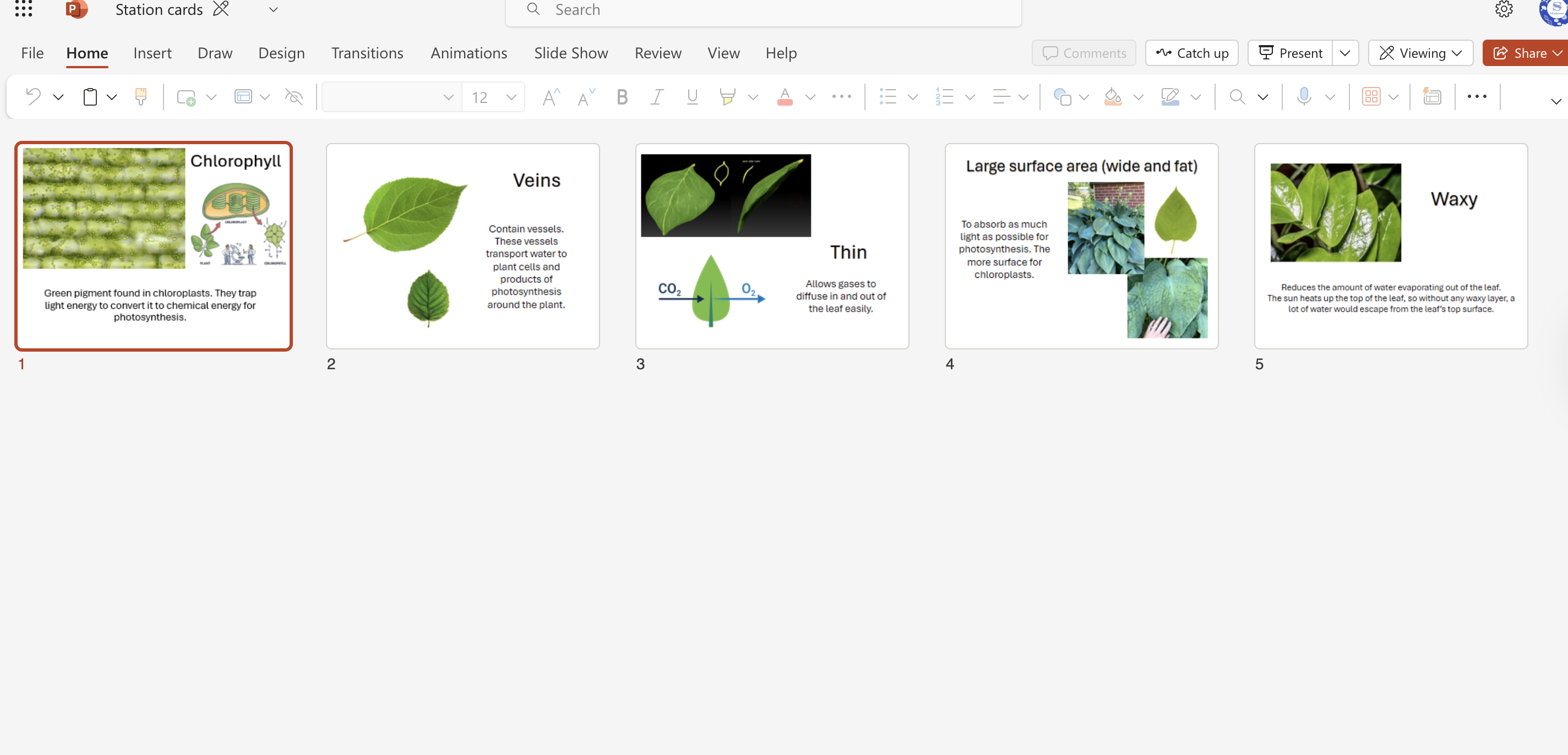Toggle Italic formatting
The image size is (1568, 755).
pyautogui.click(x=657, y=97)
